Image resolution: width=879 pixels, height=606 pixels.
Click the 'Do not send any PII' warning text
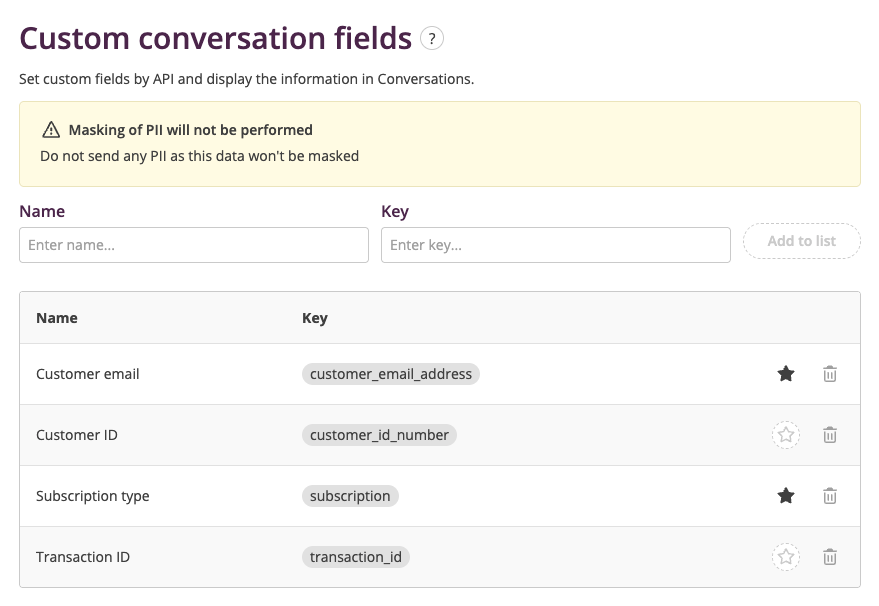(x=200, y=156)
